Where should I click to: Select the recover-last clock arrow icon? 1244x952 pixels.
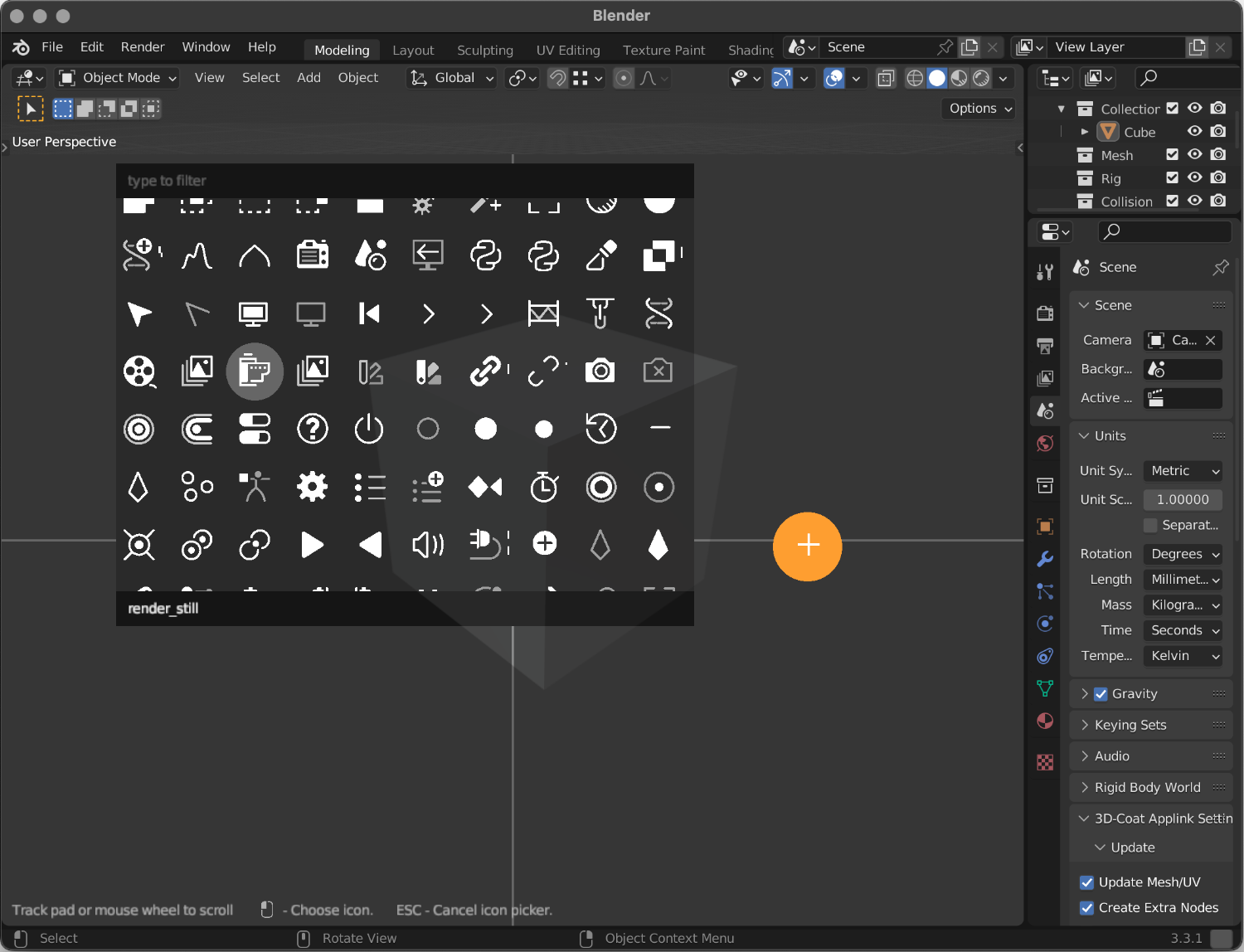point(600,429)
